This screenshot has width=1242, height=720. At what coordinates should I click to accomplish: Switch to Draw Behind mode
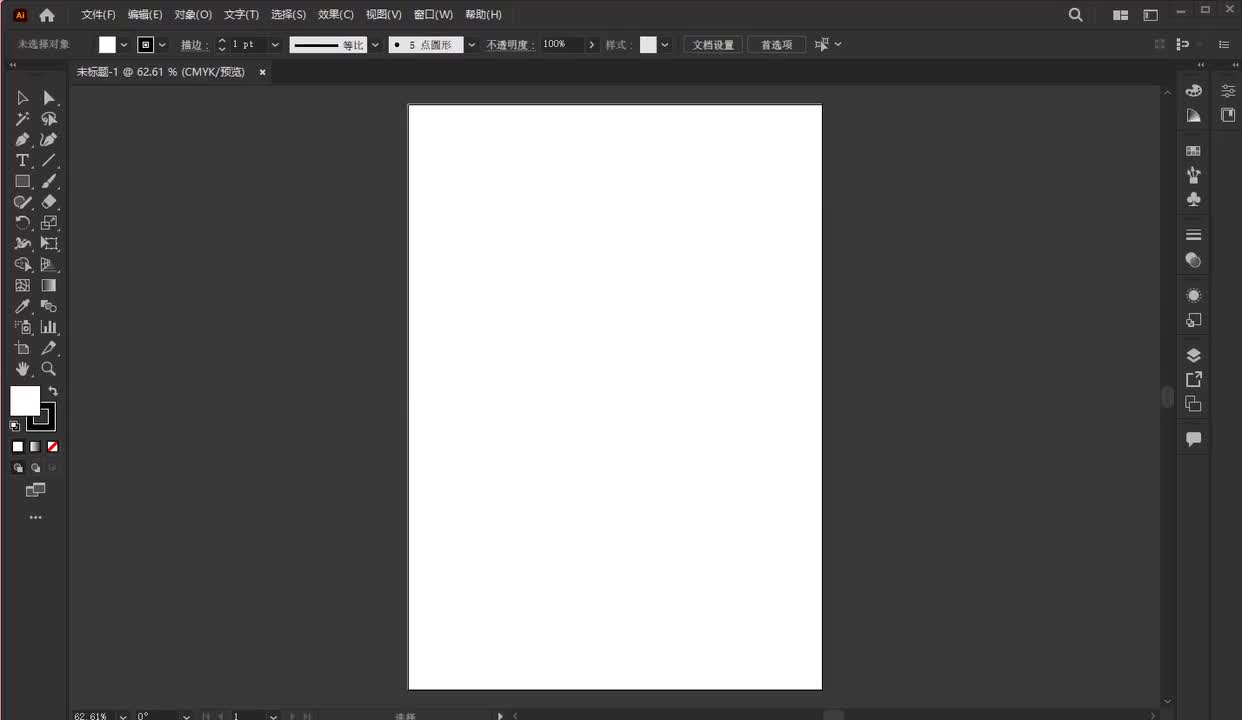35,468
